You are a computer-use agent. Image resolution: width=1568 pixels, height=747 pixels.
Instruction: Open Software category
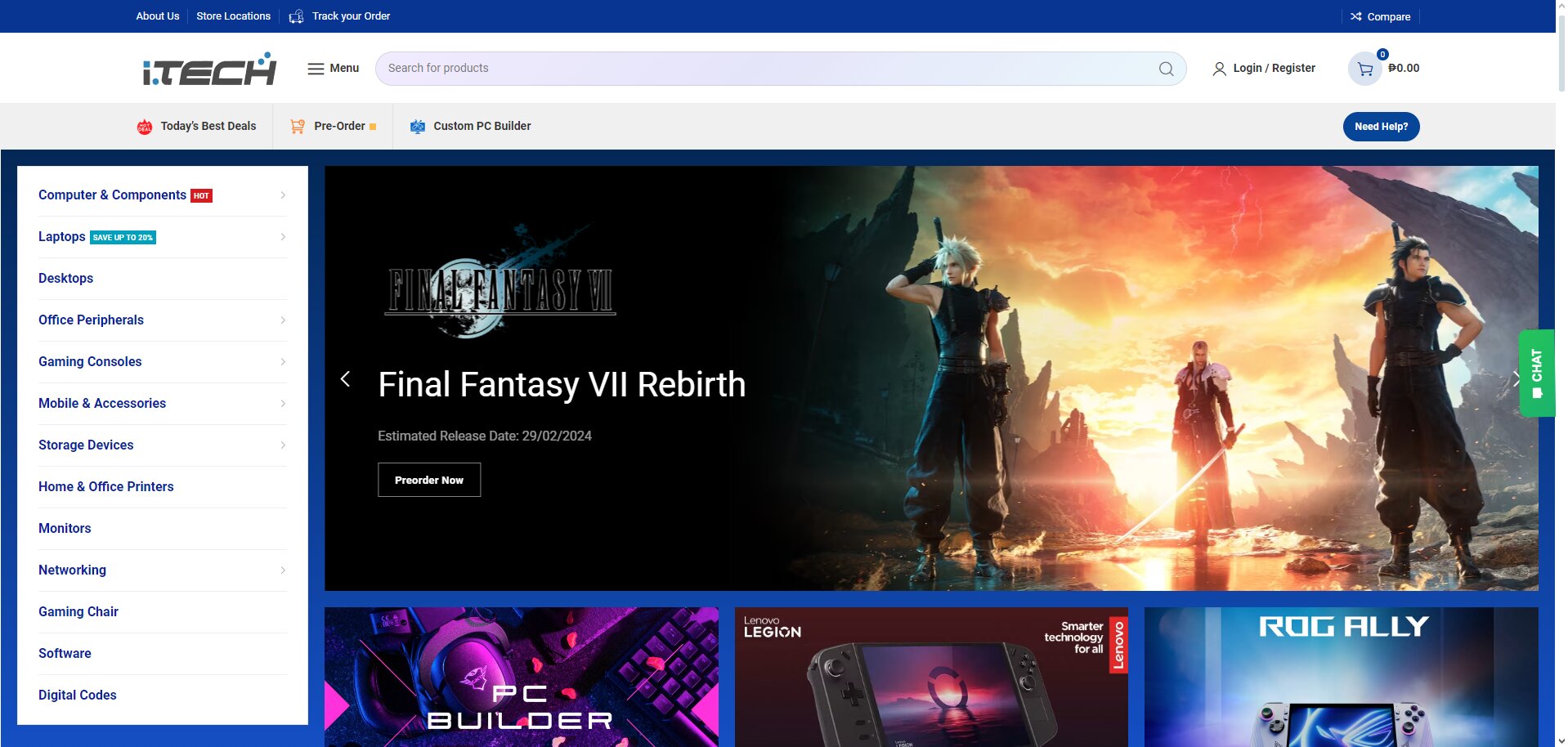[65, 654]
